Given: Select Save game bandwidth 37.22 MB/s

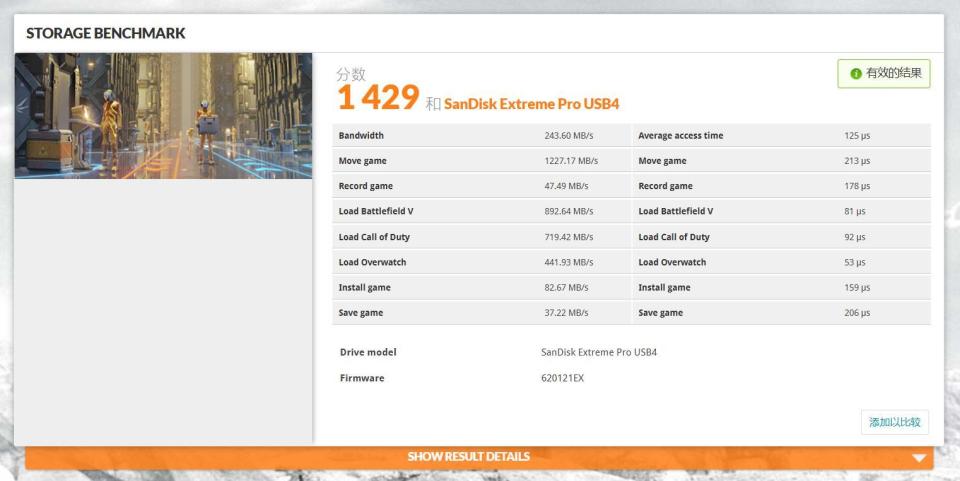Looking at the screenshot, I should (566, 313).
